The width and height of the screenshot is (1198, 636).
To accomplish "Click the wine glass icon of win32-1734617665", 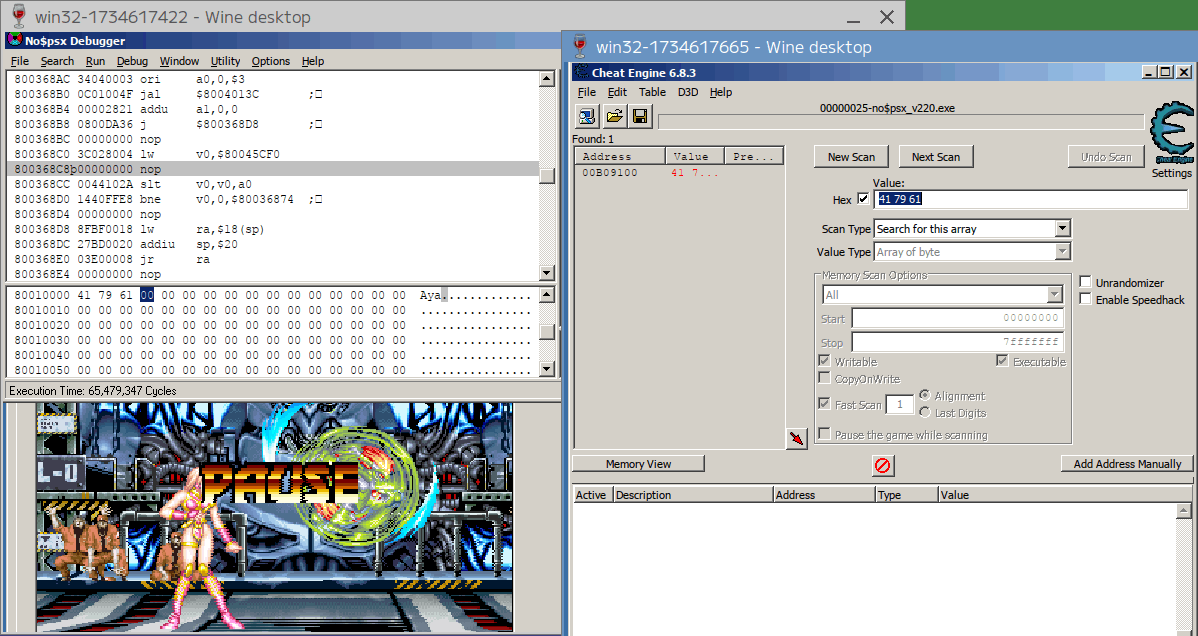I will (579, 47).
